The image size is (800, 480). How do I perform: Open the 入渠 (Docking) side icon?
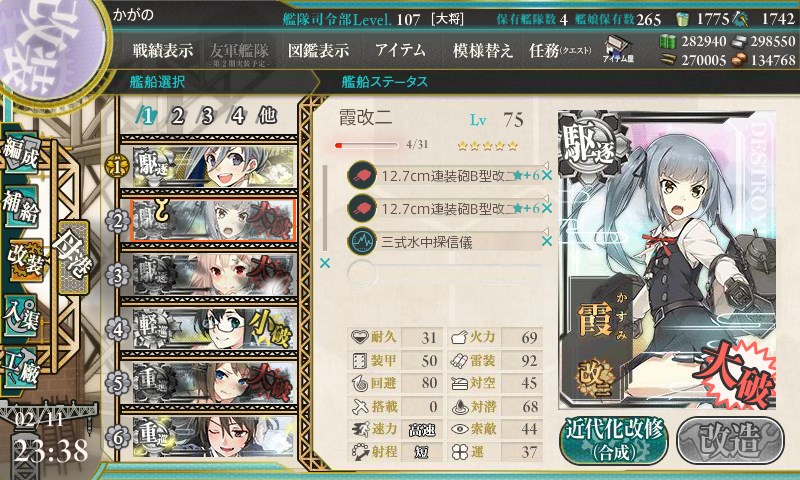21,315
